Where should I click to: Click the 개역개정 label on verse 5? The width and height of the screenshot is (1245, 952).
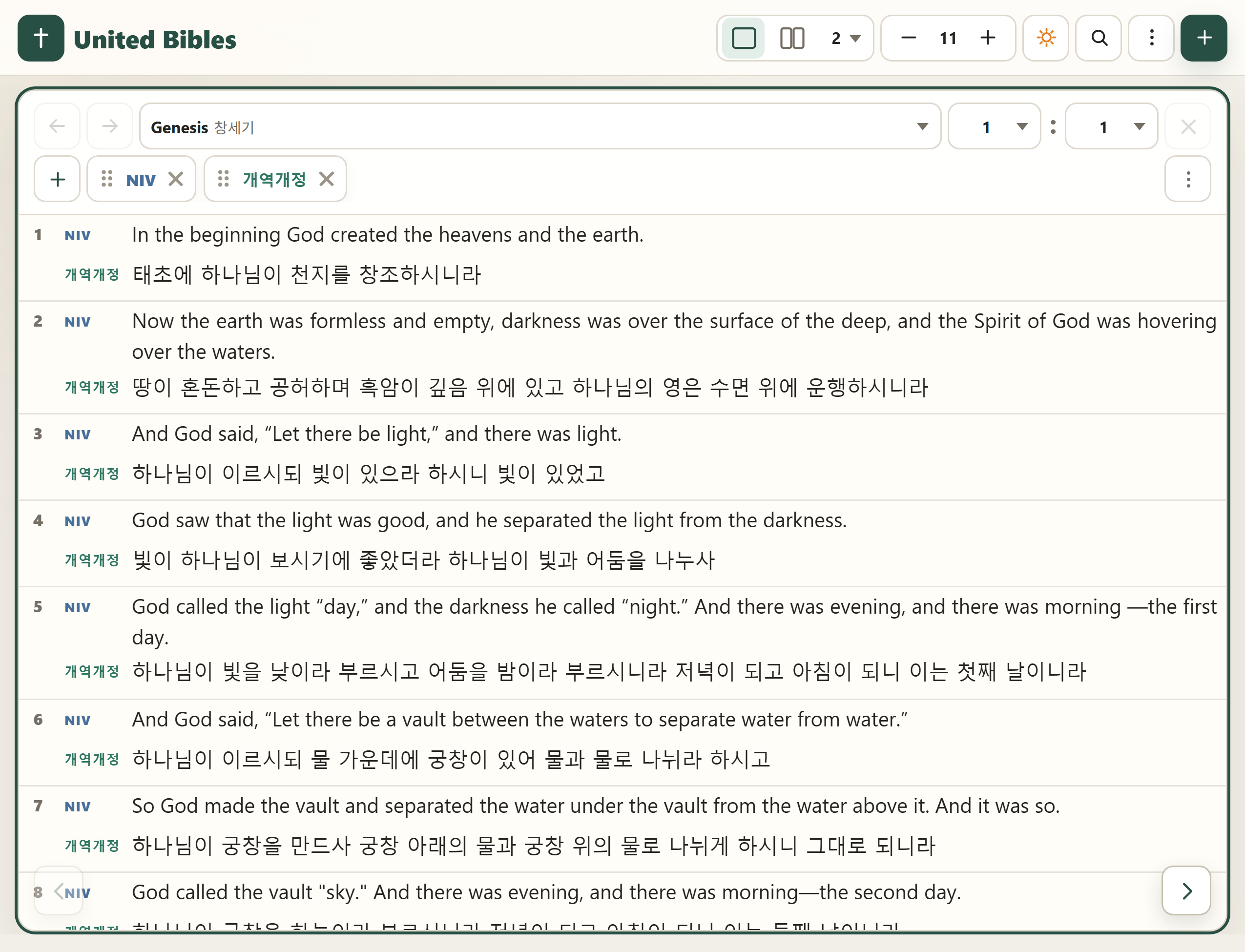pos(92,671)
